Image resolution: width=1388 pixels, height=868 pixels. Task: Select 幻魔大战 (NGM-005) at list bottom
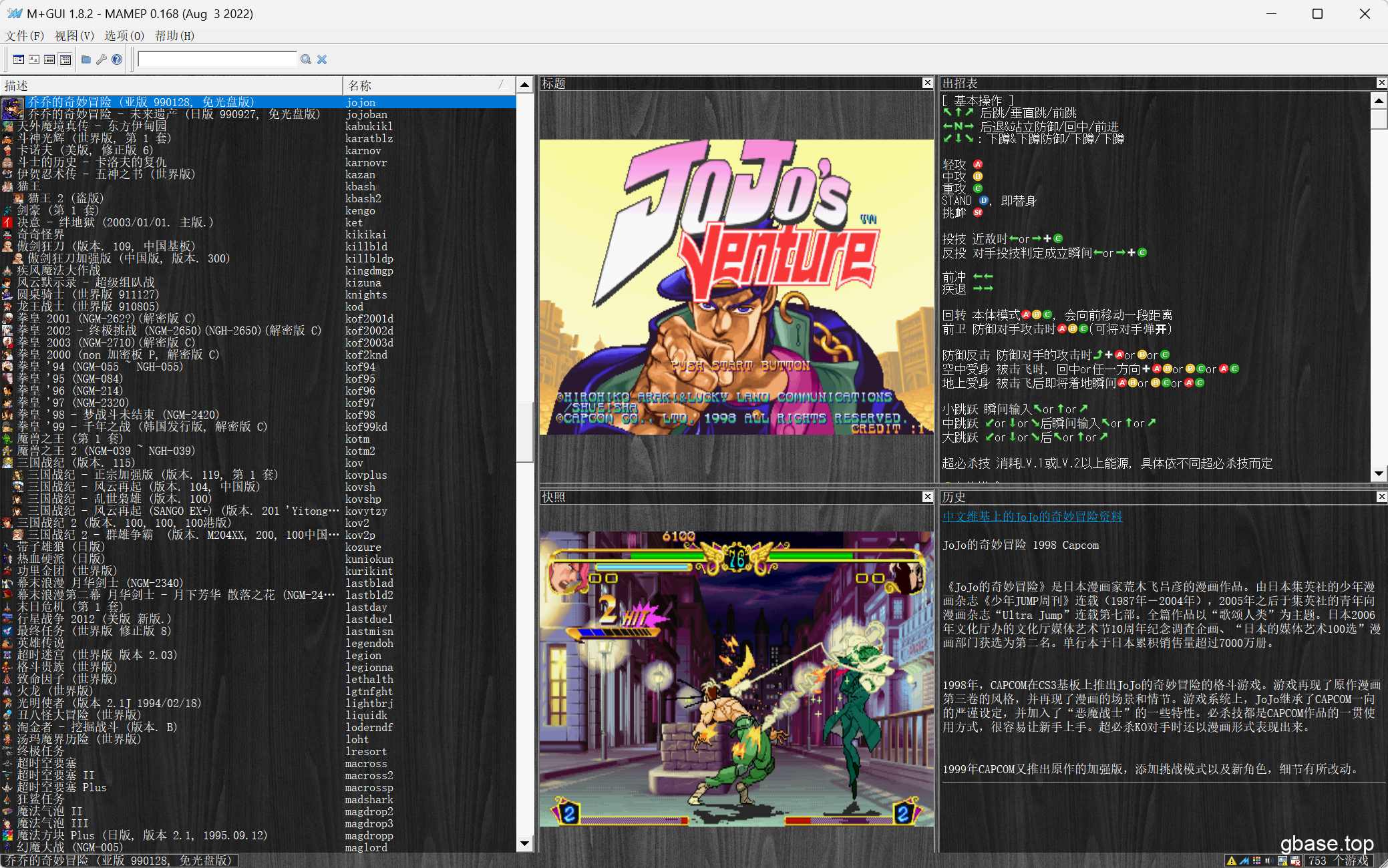tap(258, 847)
